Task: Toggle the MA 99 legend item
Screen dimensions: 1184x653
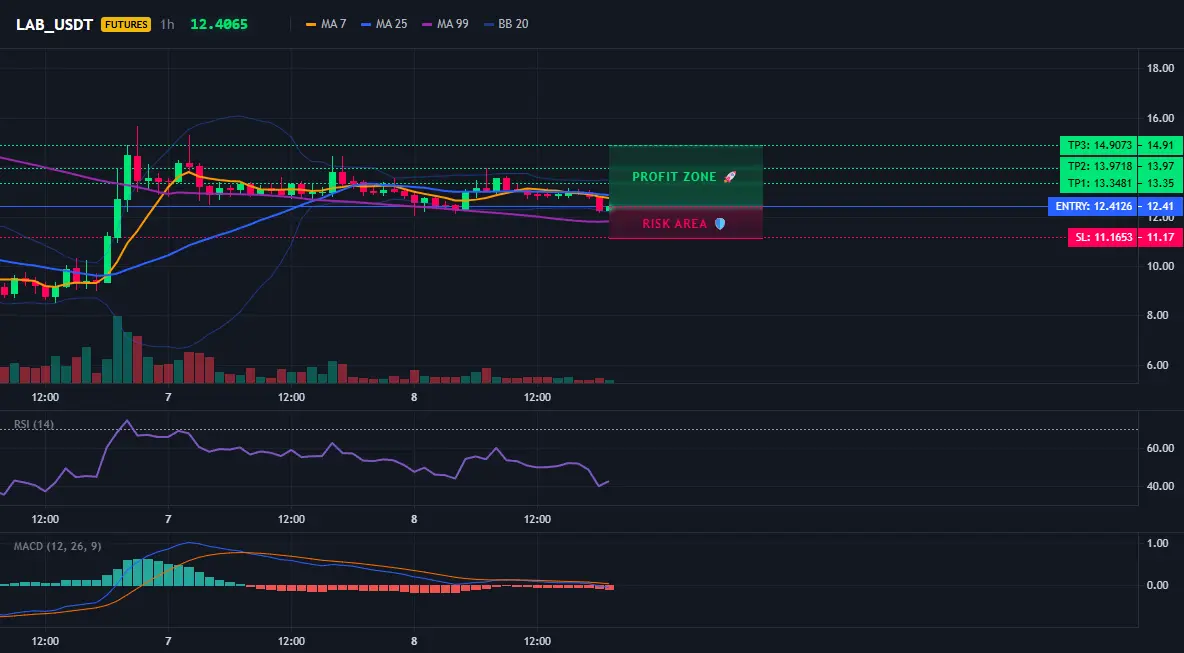Action: click(445, 24)
